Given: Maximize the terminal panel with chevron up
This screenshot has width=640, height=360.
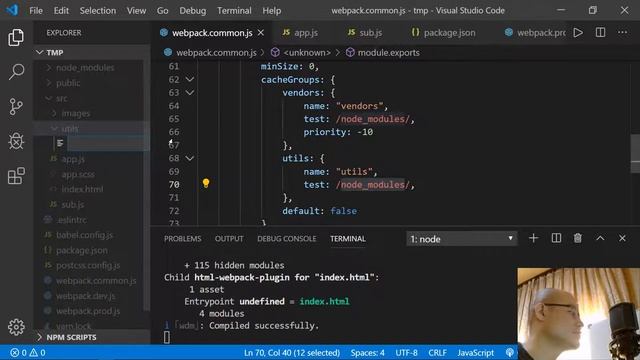Looking at the screenshot, I should click(x=600, y=238).
